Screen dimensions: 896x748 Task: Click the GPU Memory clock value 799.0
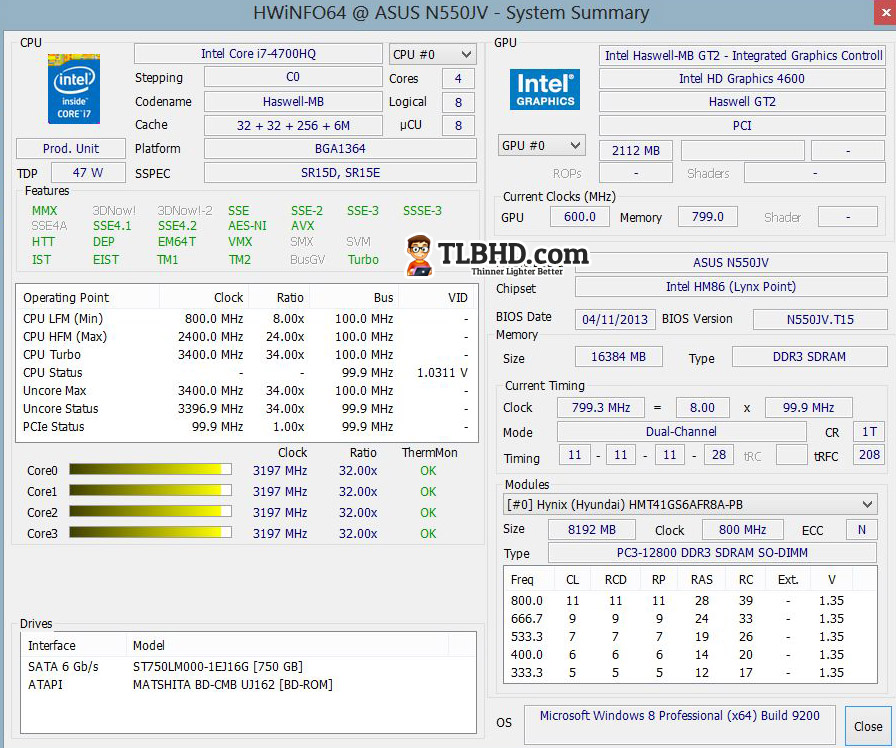[707, 217]
